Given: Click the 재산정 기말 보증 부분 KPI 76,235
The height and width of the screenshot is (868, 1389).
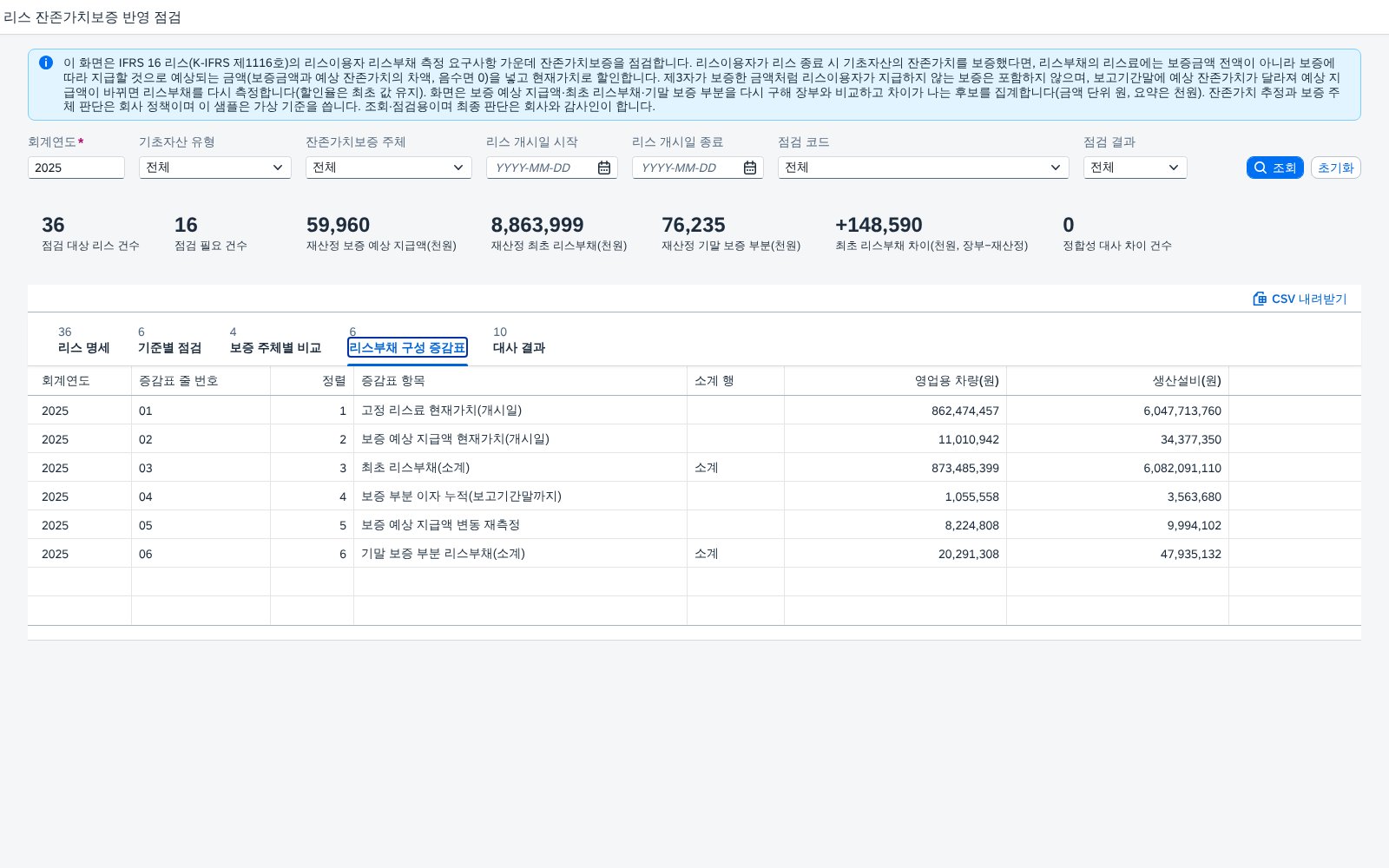Looking at the screenshot, I should (x=731, y=233).
